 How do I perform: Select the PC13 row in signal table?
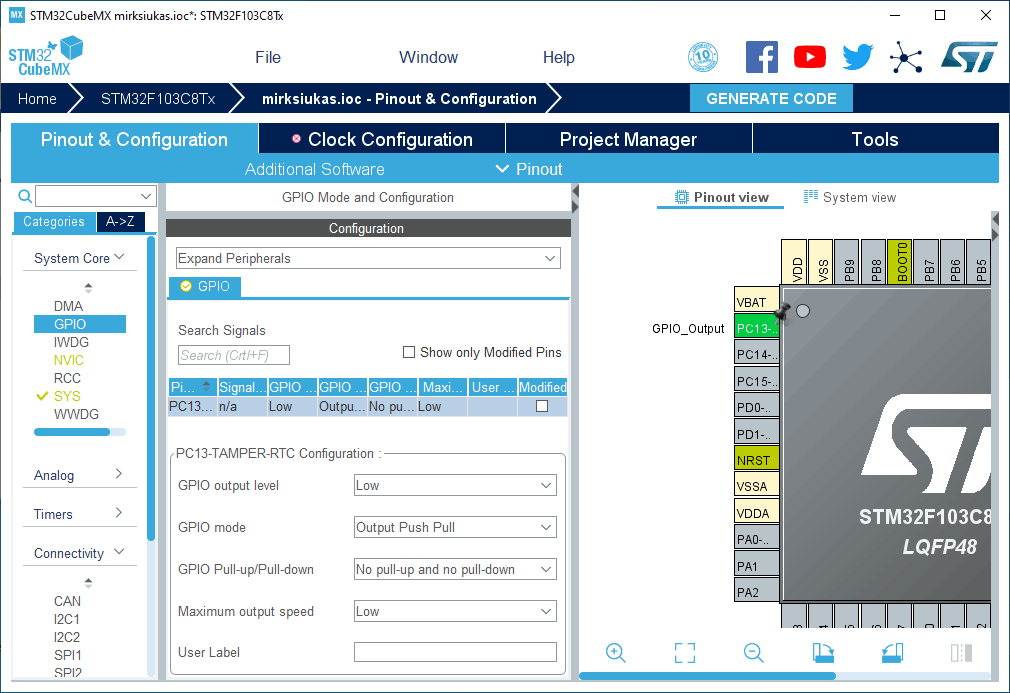pyautogui.click(x=367, y=406)
